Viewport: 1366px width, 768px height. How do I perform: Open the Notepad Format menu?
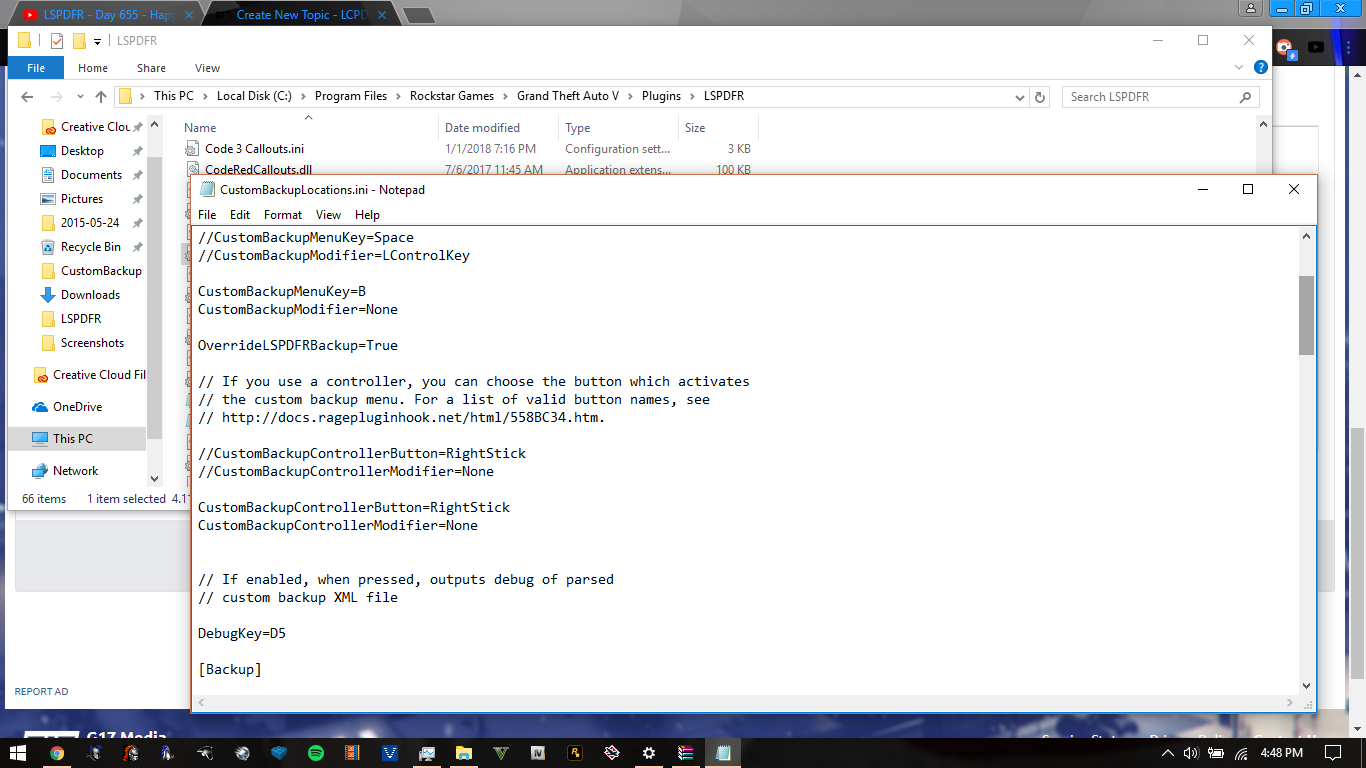283,215
